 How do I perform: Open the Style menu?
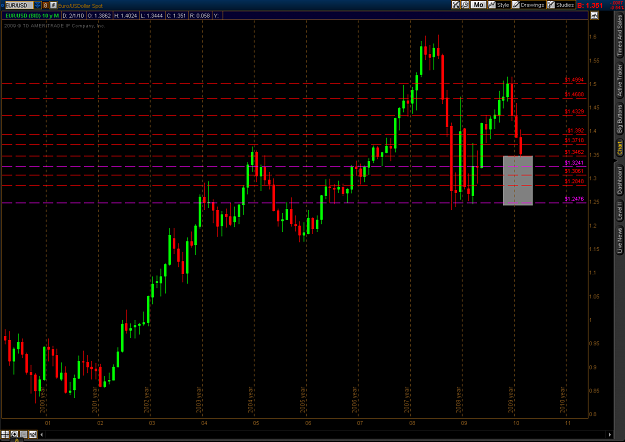tap(499, 5)
